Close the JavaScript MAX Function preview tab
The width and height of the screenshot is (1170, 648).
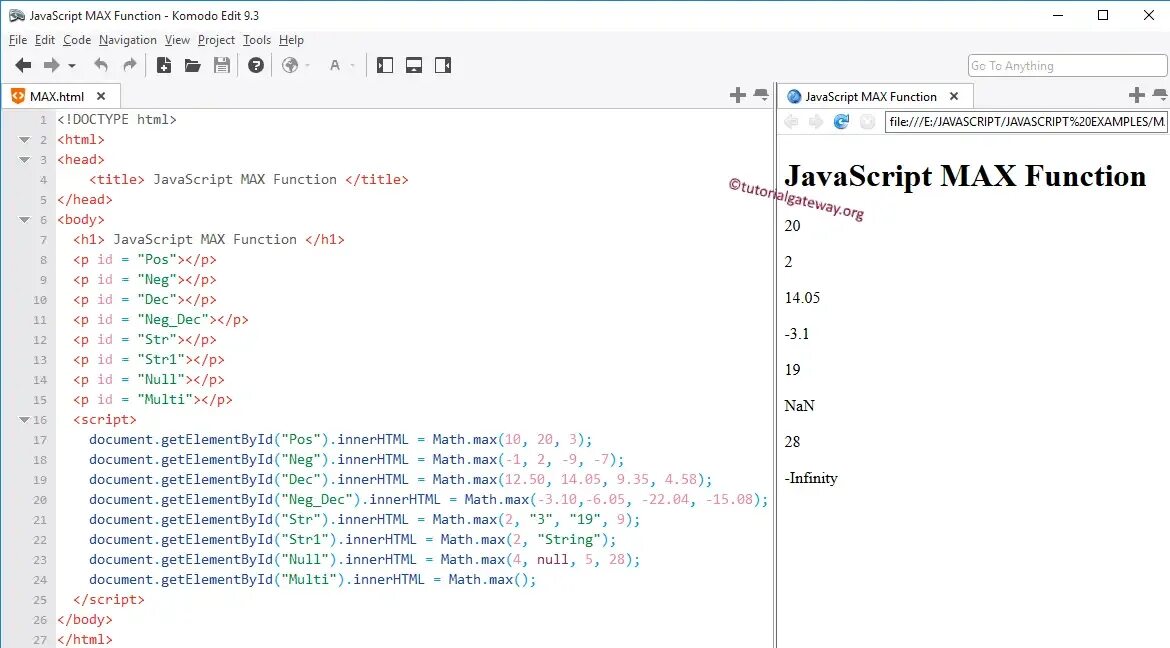click(954, 96)
